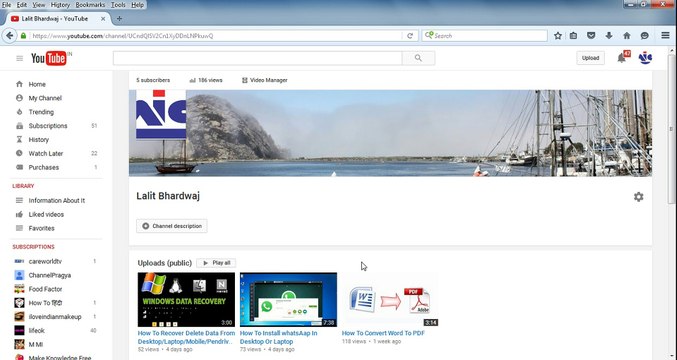Image resolution: width=677 pixels, height=360 pixels.
Task: Show bookmarks list icon in toolbar
Action: click(x=573, y=36)
